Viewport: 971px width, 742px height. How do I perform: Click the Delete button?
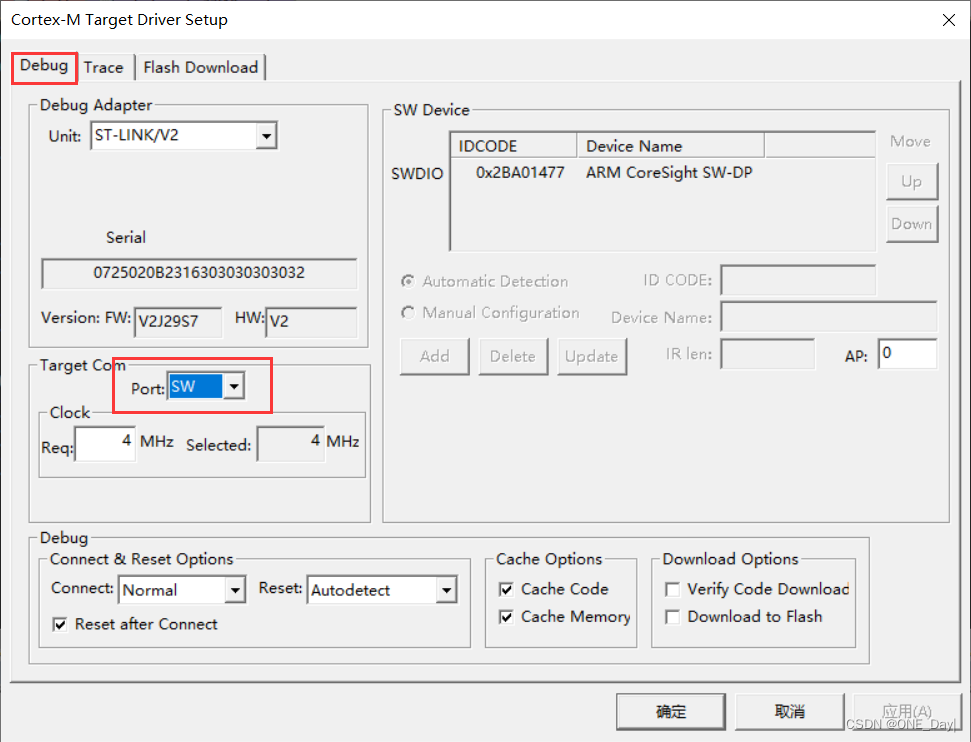pyautogui.click(x=513, y=356)
